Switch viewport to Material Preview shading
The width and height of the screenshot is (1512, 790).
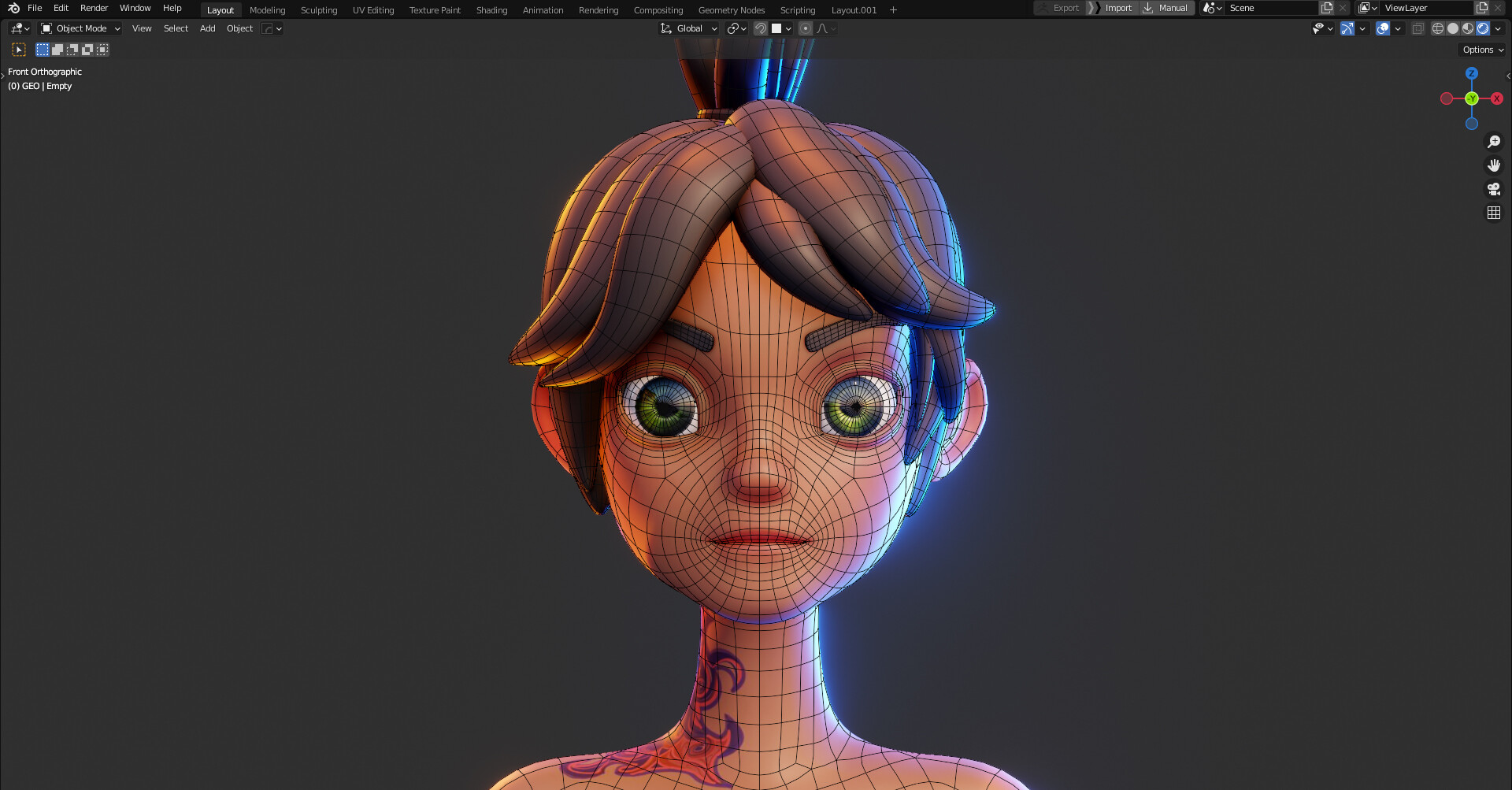pyautogui.click(x=1467, y=28)
